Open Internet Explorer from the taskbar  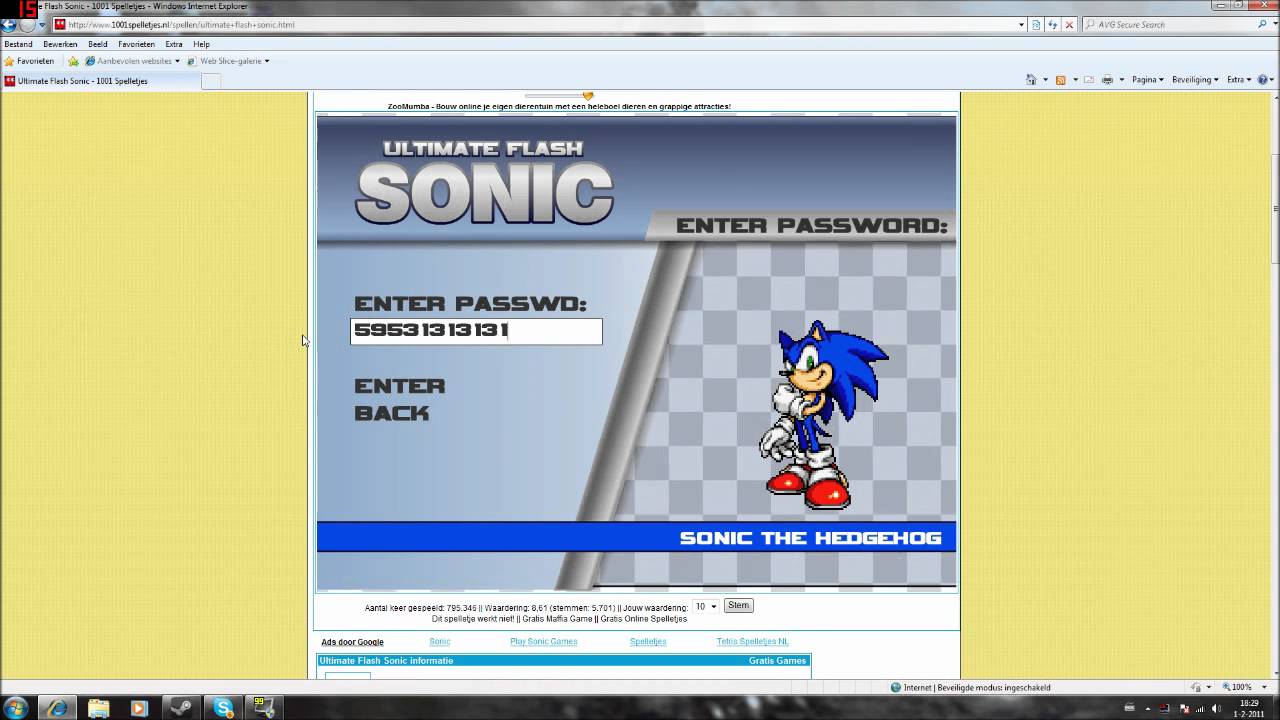[x=57, y=708]
